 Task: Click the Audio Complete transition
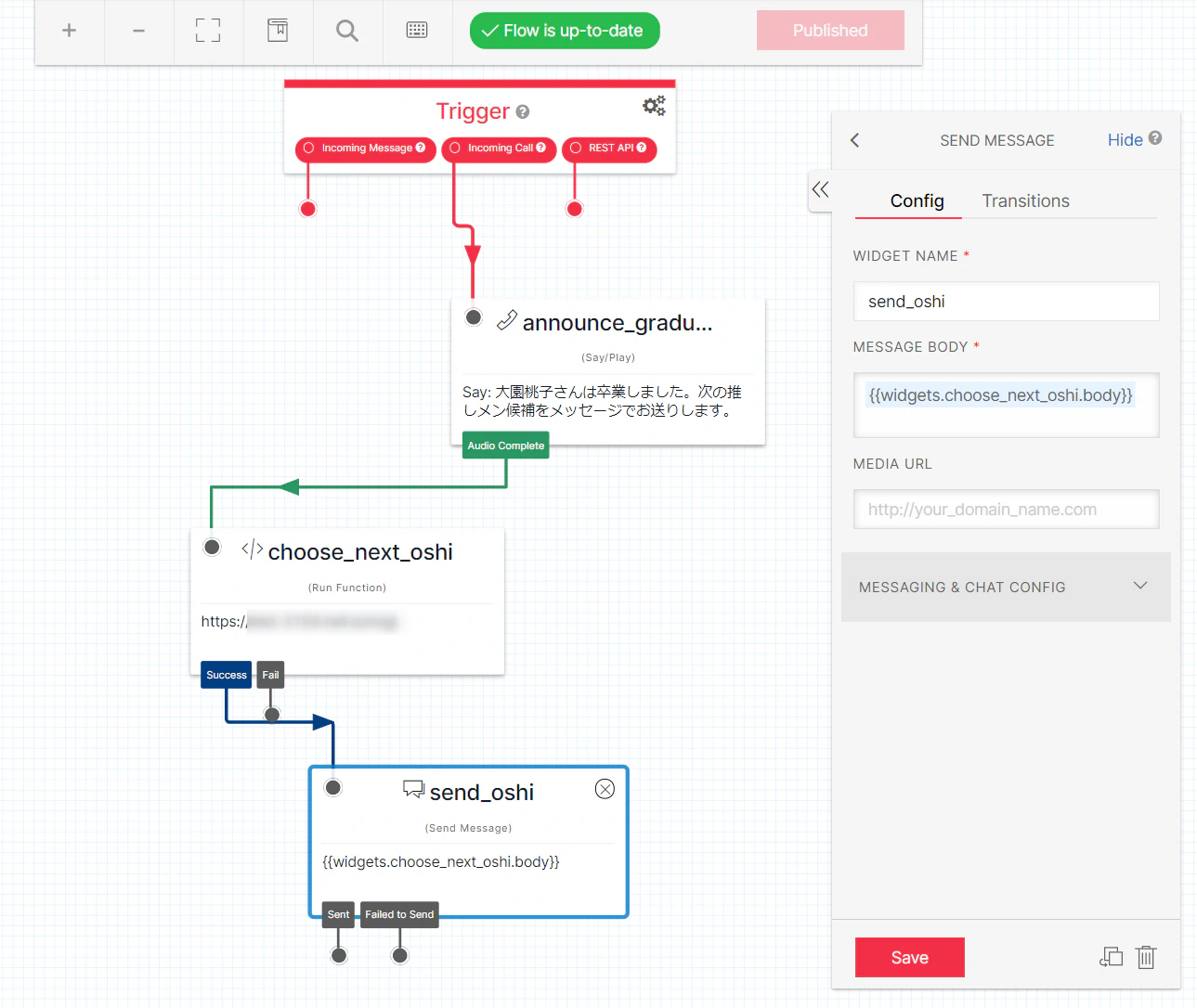coord(506,446)
